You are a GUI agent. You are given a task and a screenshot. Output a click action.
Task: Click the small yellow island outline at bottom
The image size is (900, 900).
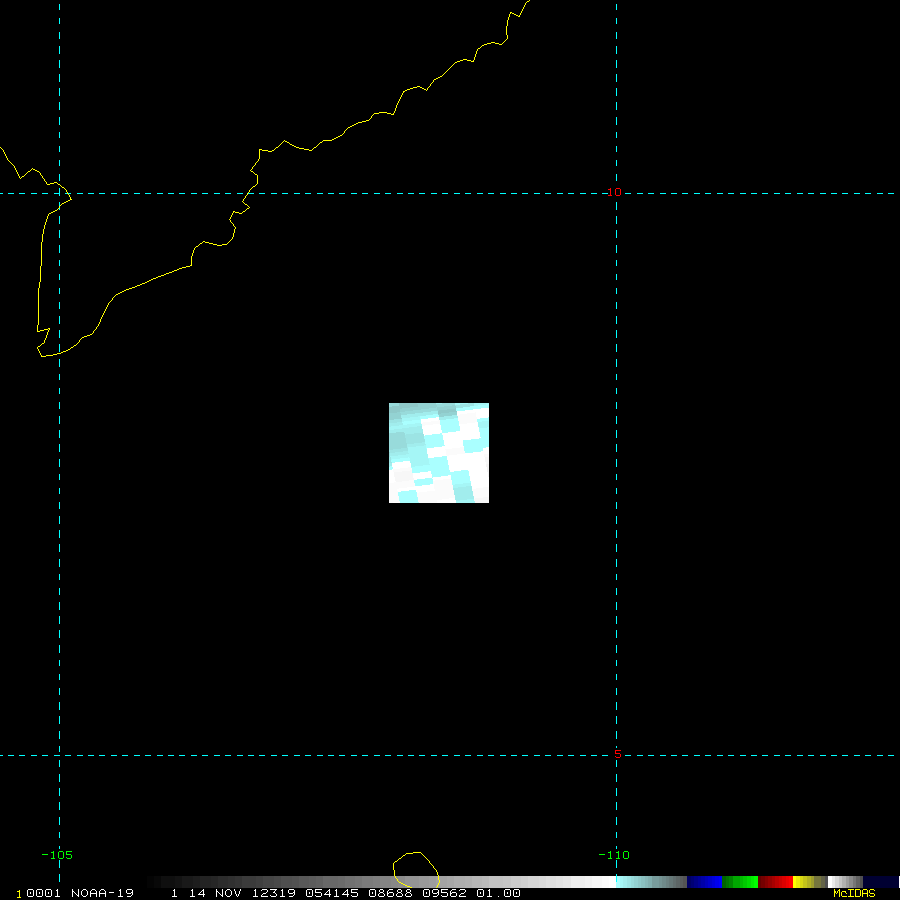tap(416, 870)
